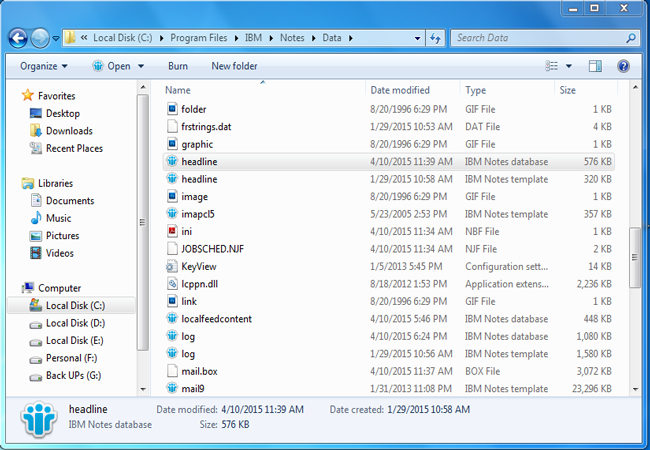Image resolution: width=650 pixels, height=450 pixels.
Task: Expand the change view options arrow
Action: click(x=567, y=66)
